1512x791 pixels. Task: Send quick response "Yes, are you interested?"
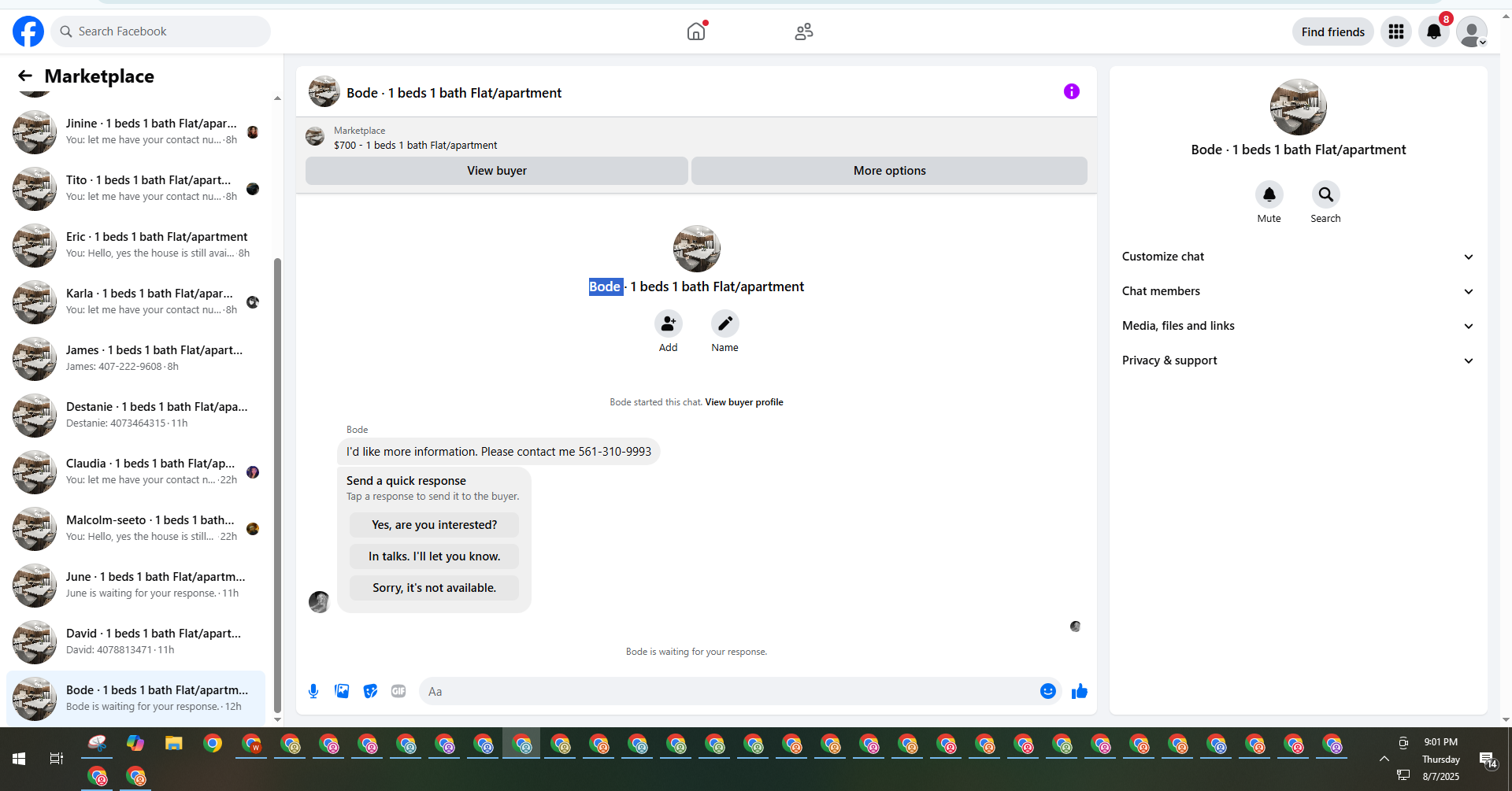[435, 525]
